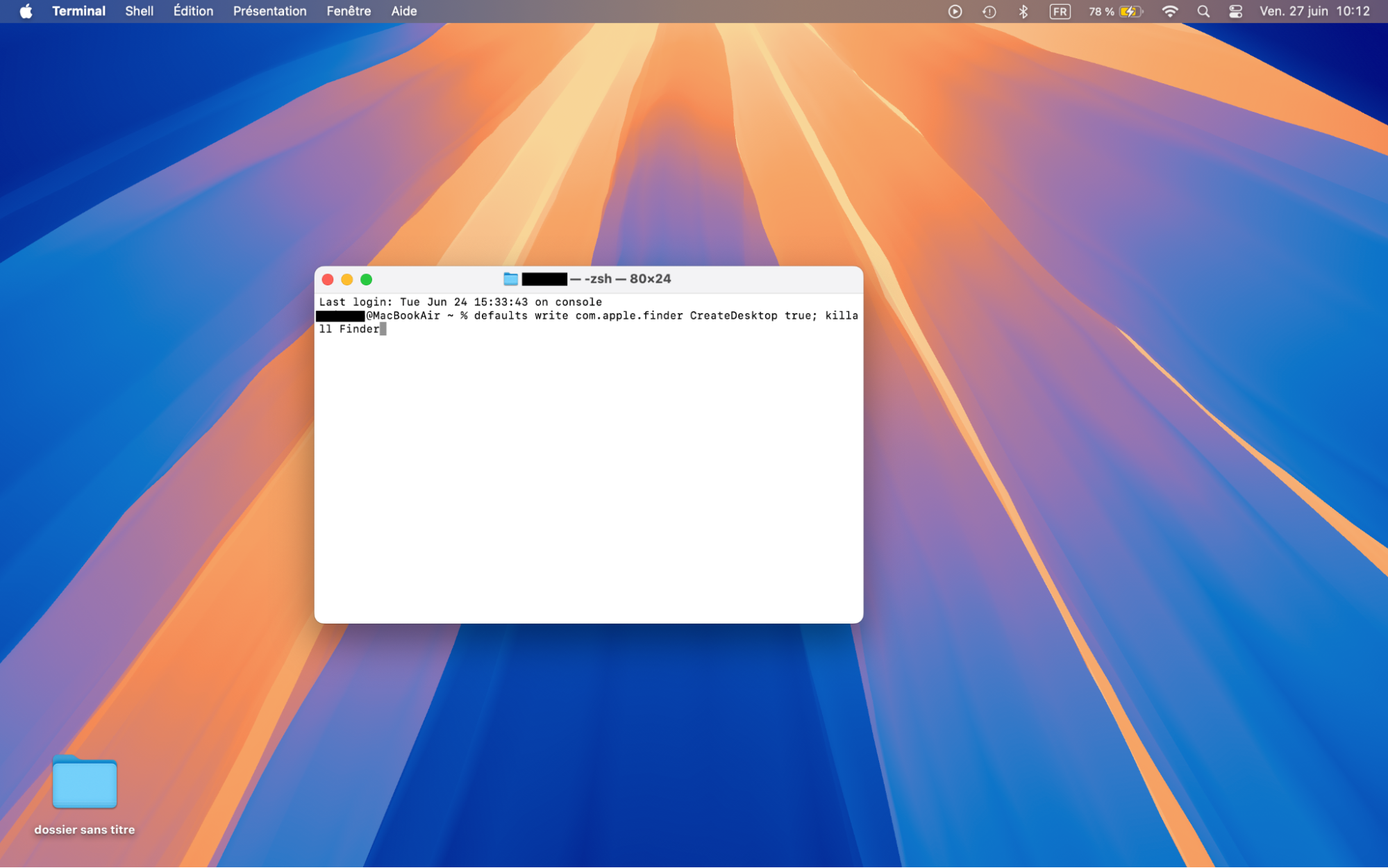
Task: Open the Now Playing menu bar control
Action: [x=955, y=11]
